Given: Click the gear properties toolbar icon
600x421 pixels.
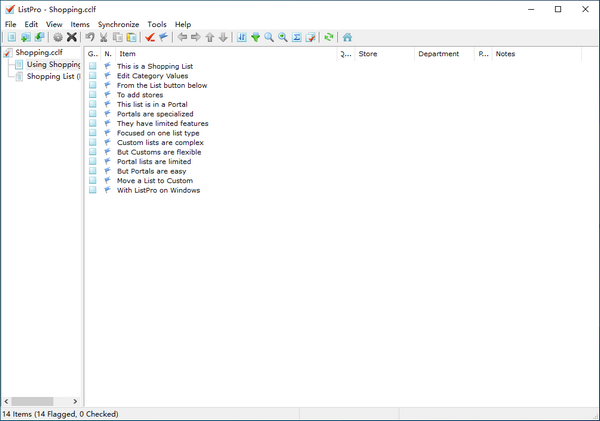Looking at the screenshot, I should point(58,37).
